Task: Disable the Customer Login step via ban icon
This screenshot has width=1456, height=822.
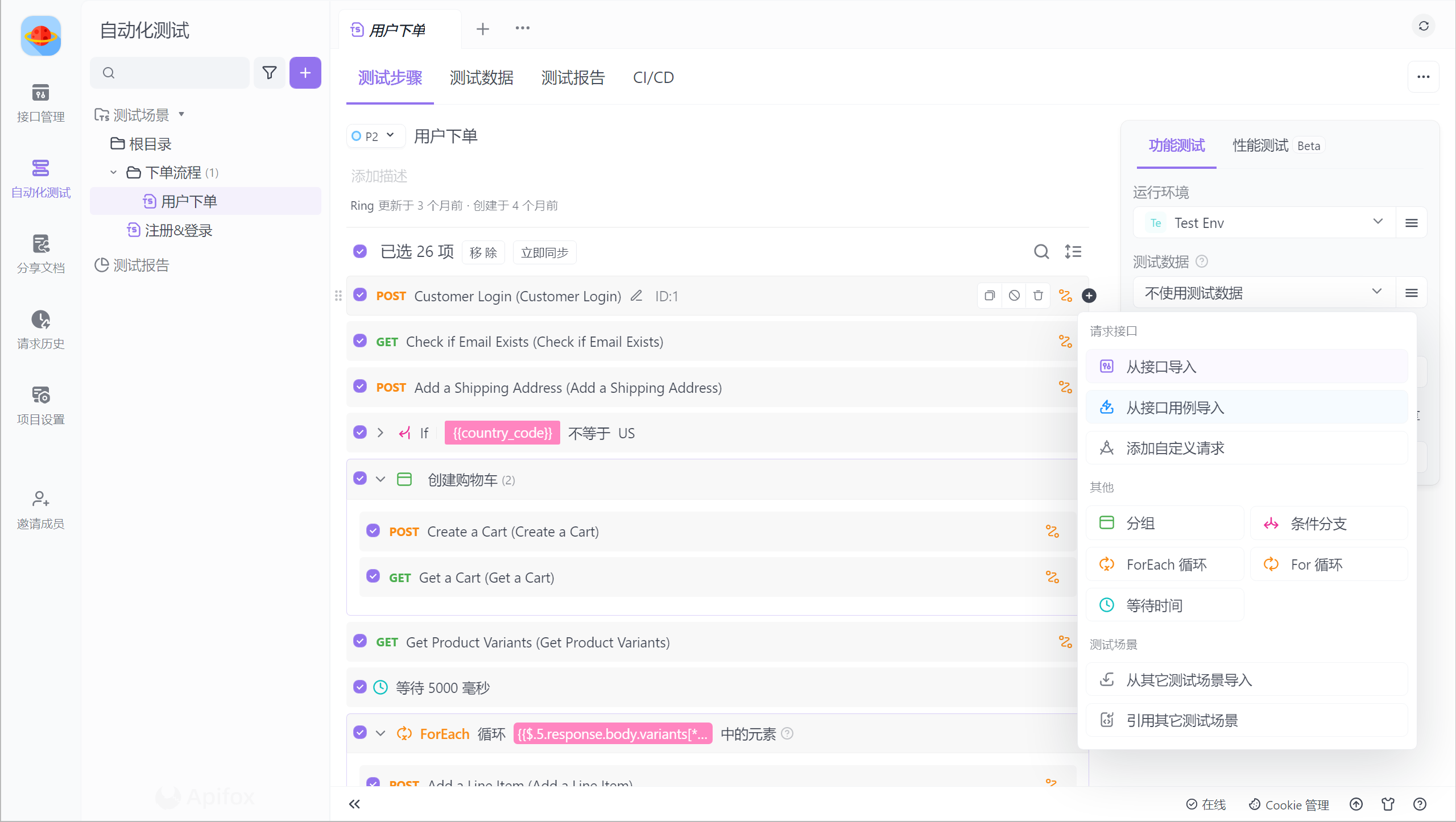Action: pyautogui.click(x=1014, y=296)
